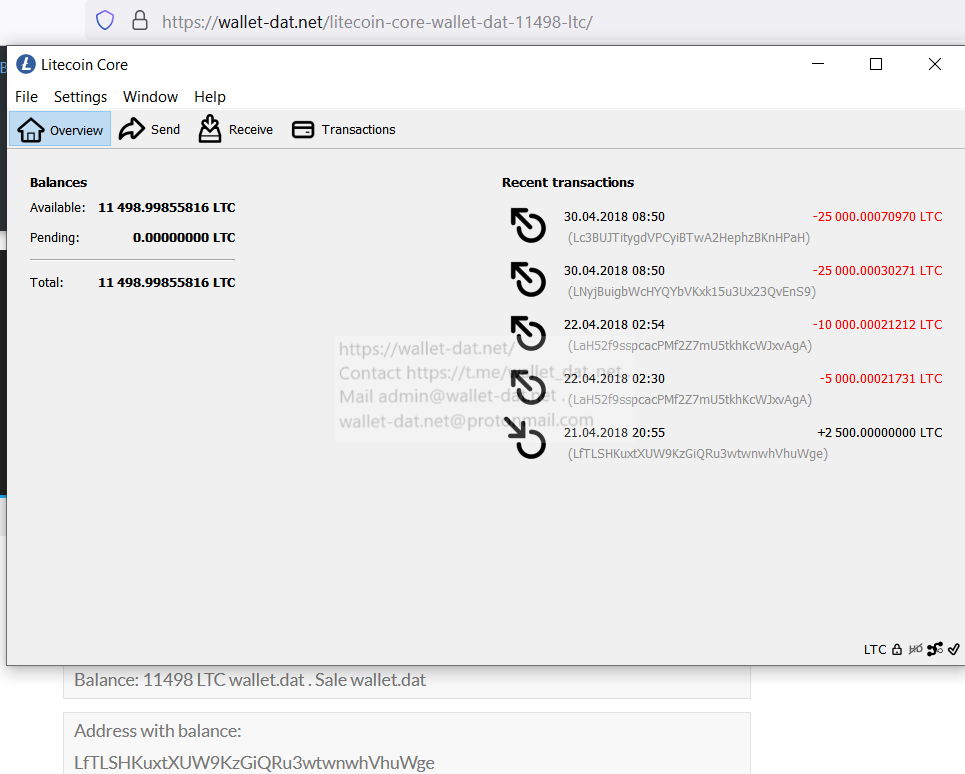Open the Overview tab

tap(60, 130)
